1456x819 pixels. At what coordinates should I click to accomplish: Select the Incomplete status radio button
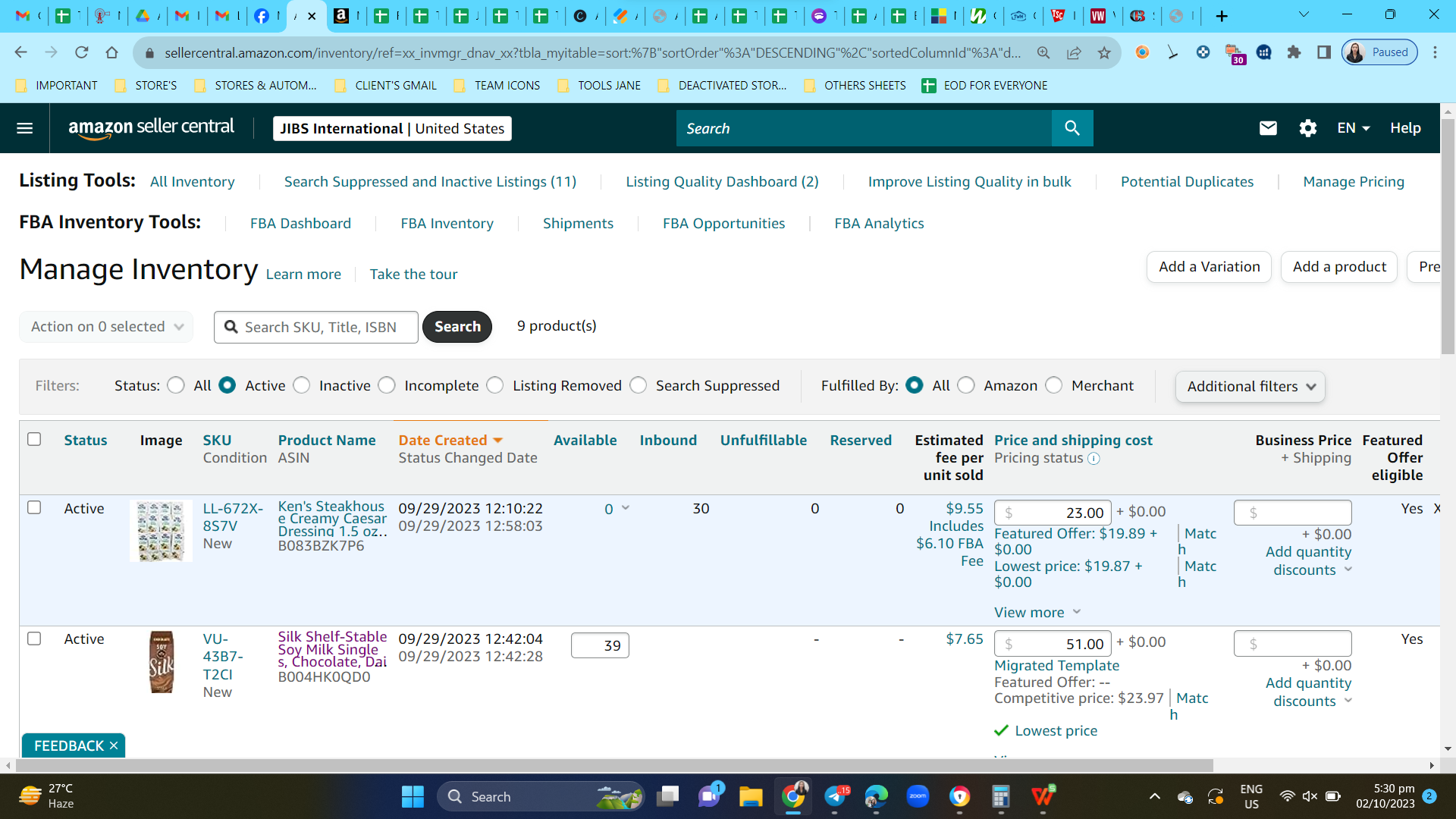point(387,385)
